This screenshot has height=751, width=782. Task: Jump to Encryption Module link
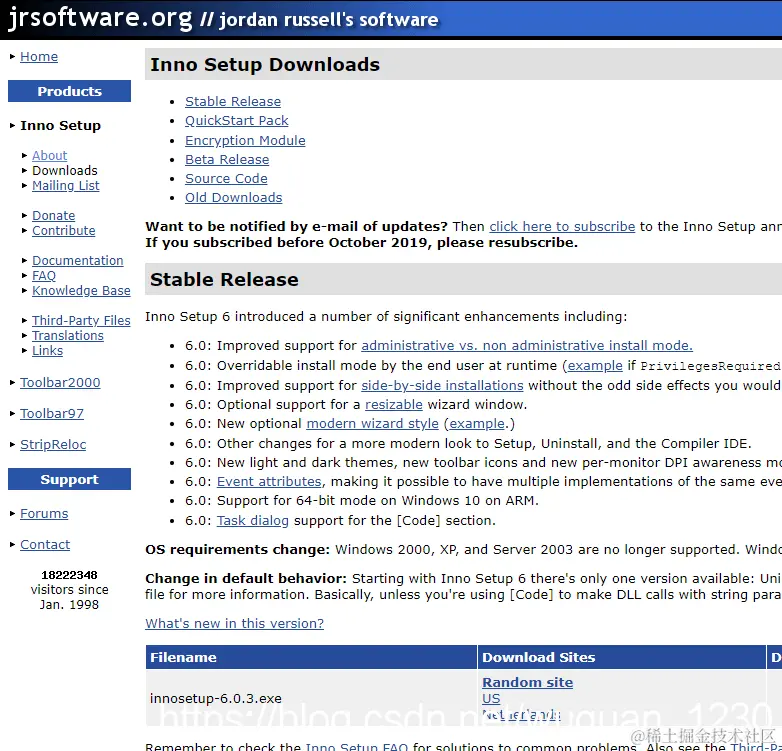tap(245, 141)
